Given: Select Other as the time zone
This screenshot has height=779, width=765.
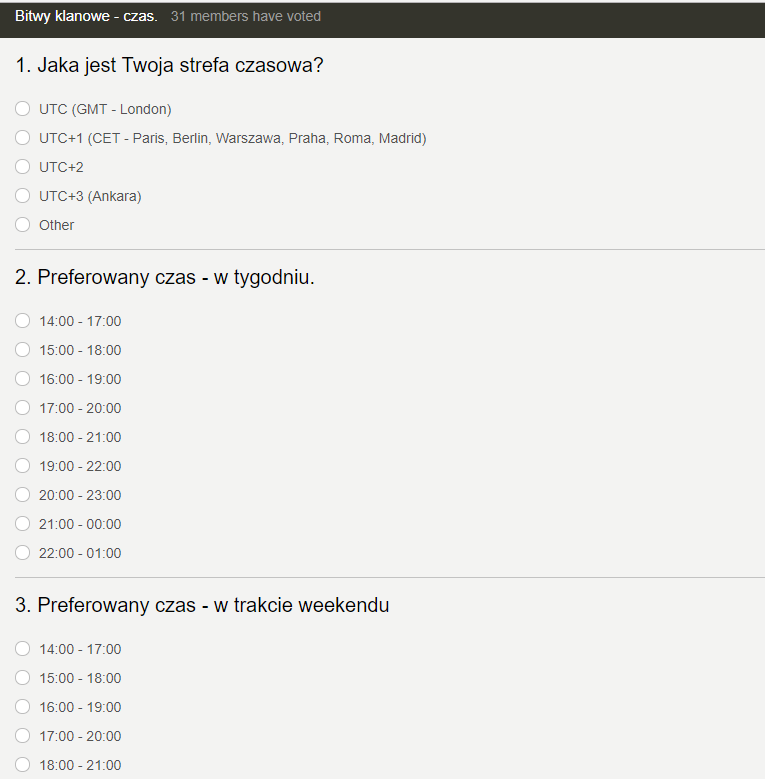Looking at the screenshot, I should pyautogui.click(x=23, y=225).
